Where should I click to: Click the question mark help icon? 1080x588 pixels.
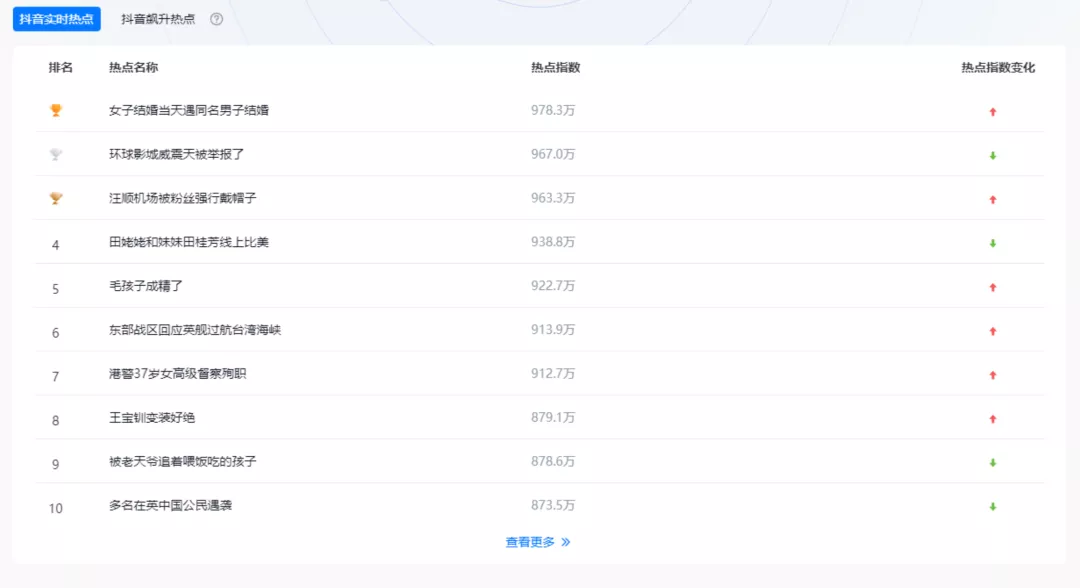point(216,19)
